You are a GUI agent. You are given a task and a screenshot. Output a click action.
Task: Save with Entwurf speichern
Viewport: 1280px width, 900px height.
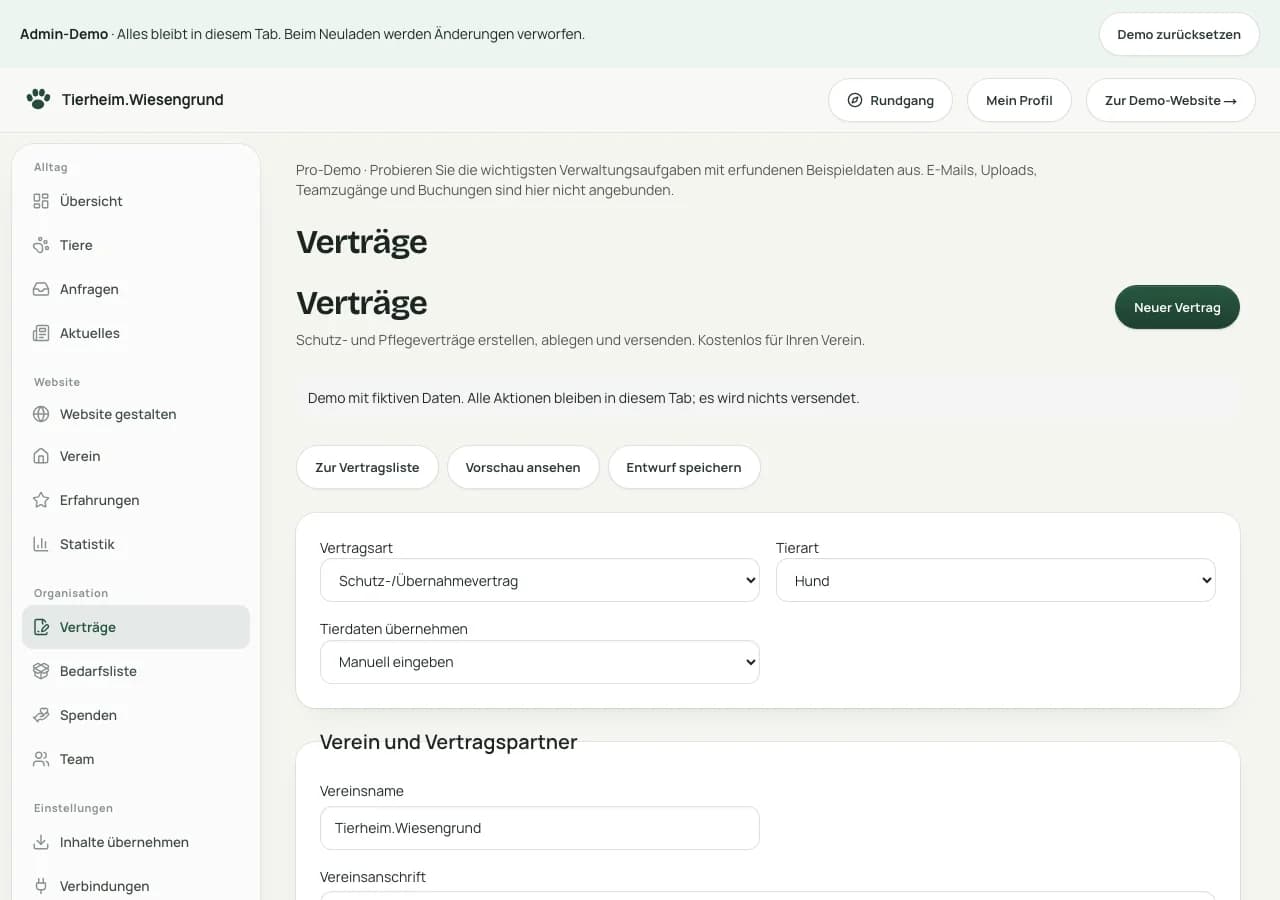(684, 467)
